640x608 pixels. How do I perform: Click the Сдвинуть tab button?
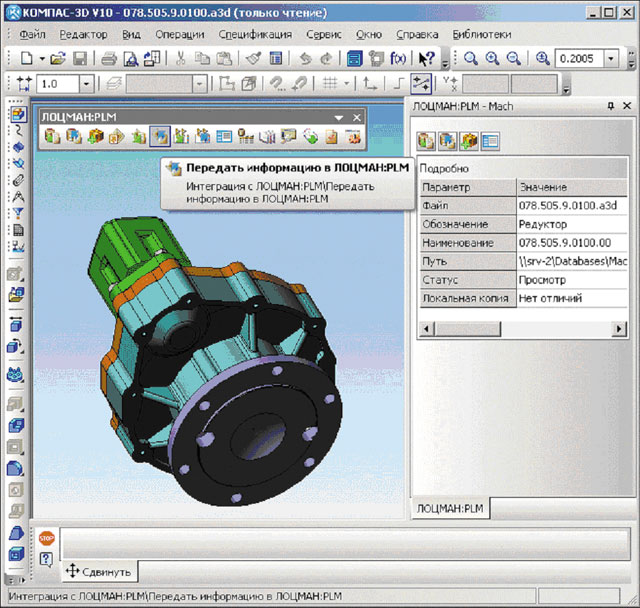pyautogui.click(x=98, y=571)
